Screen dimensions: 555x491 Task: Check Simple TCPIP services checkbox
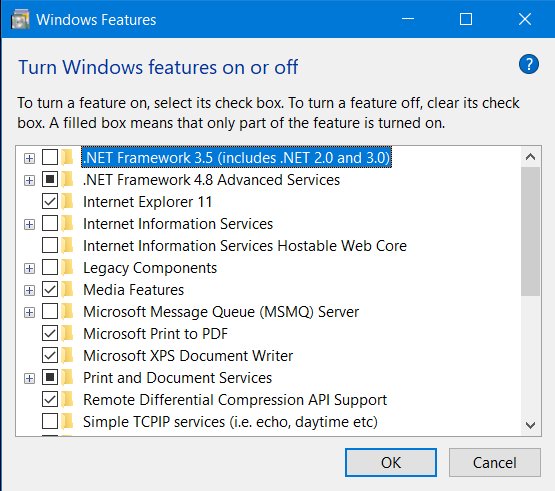pos(50,422)
